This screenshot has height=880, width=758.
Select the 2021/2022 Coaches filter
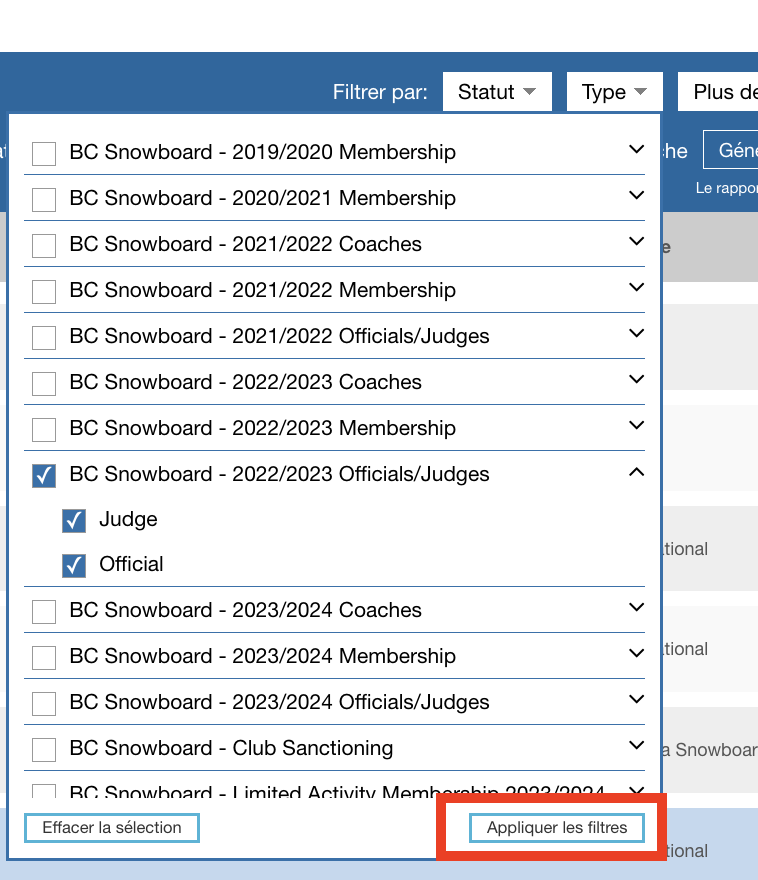[x=43, y=244]
